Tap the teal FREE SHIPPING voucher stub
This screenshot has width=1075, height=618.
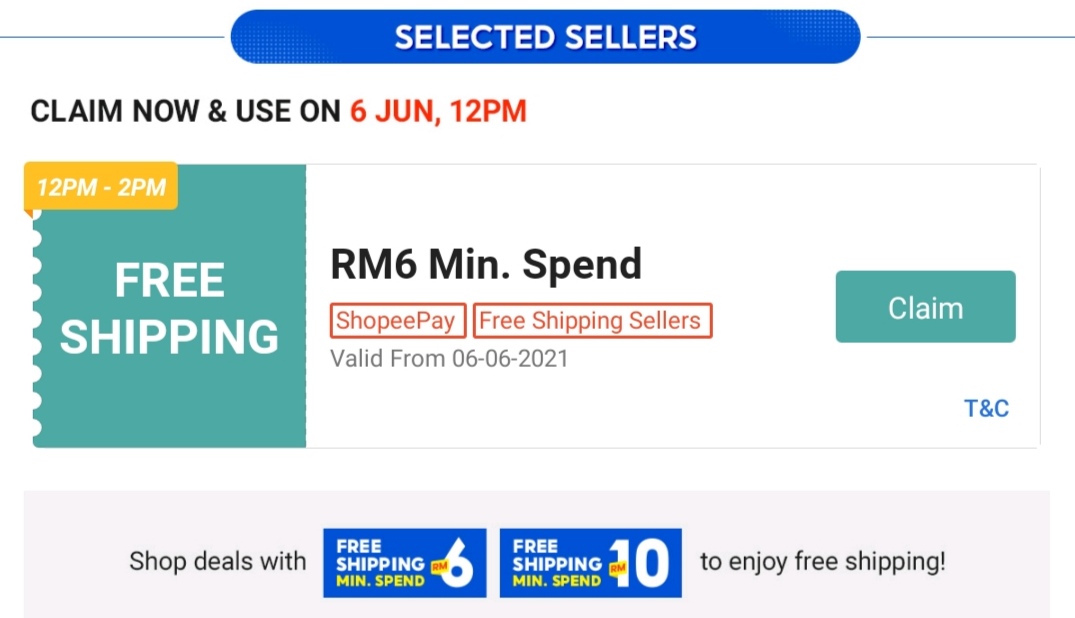coord(169,309)
